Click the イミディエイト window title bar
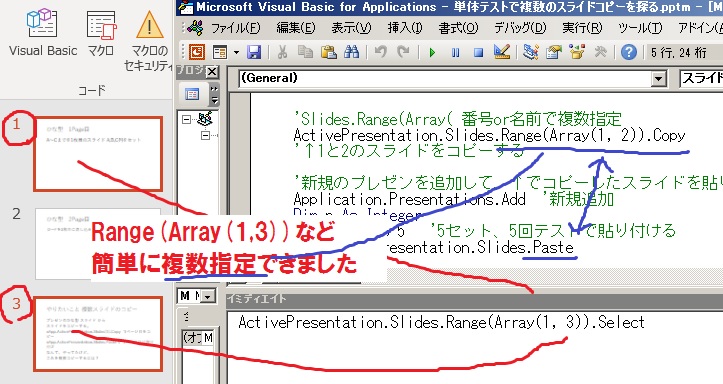This screenshot has height=384, width=723. pos(474,299)
